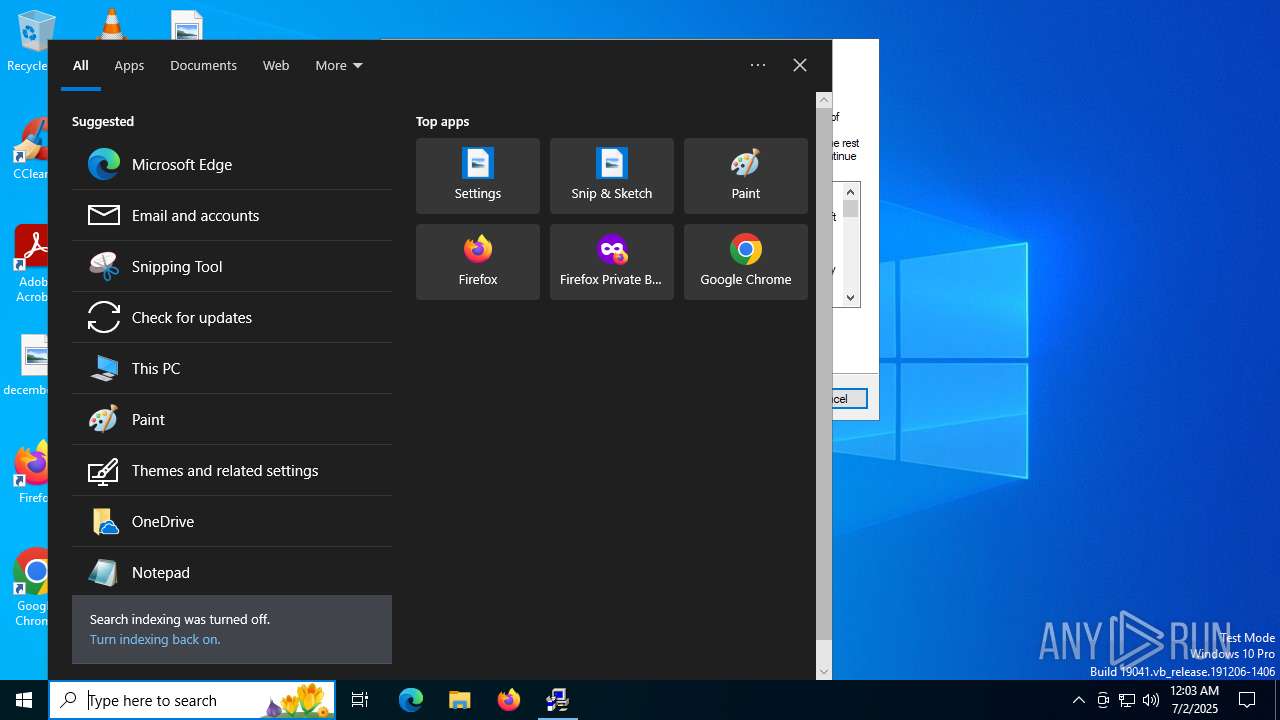Launch Notepad from suggested list
Screen dimensions: 1280x720
232,572
